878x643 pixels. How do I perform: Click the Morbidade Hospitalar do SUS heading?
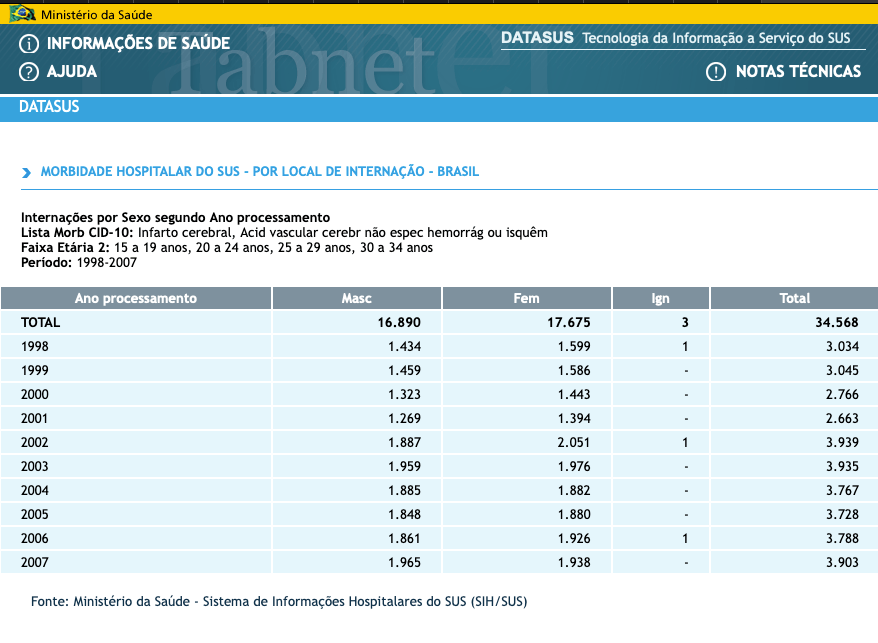click(x=260, y=171)
